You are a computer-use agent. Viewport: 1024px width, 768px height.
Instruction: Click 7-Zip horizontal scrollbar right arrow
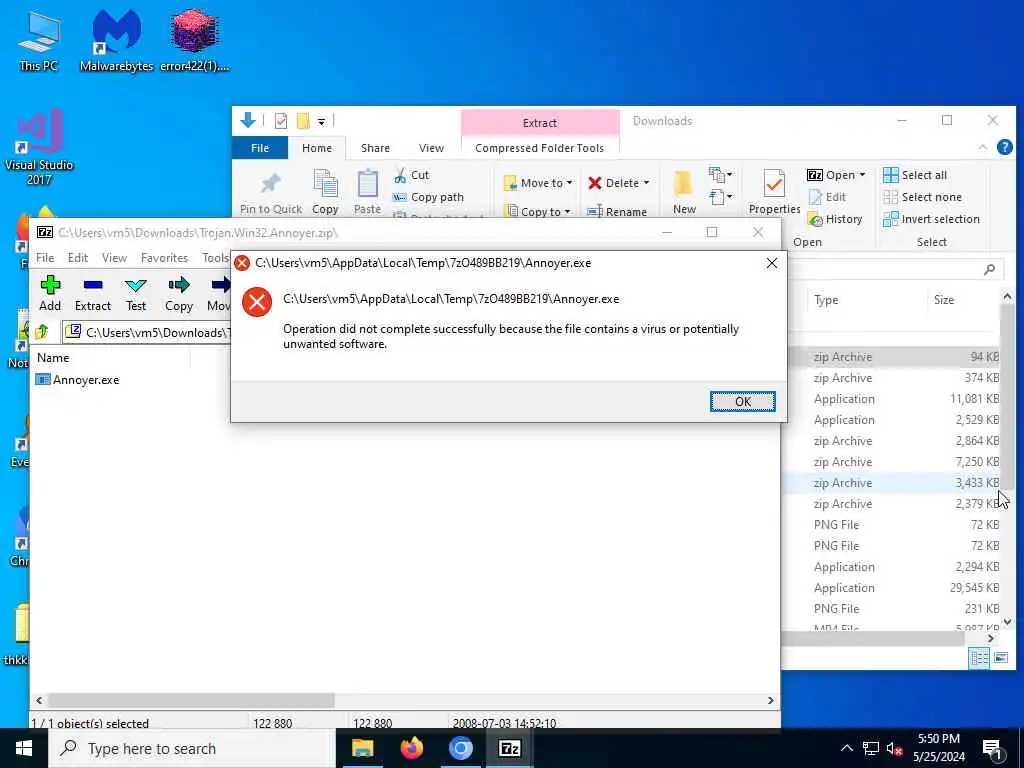pos(771,700)
